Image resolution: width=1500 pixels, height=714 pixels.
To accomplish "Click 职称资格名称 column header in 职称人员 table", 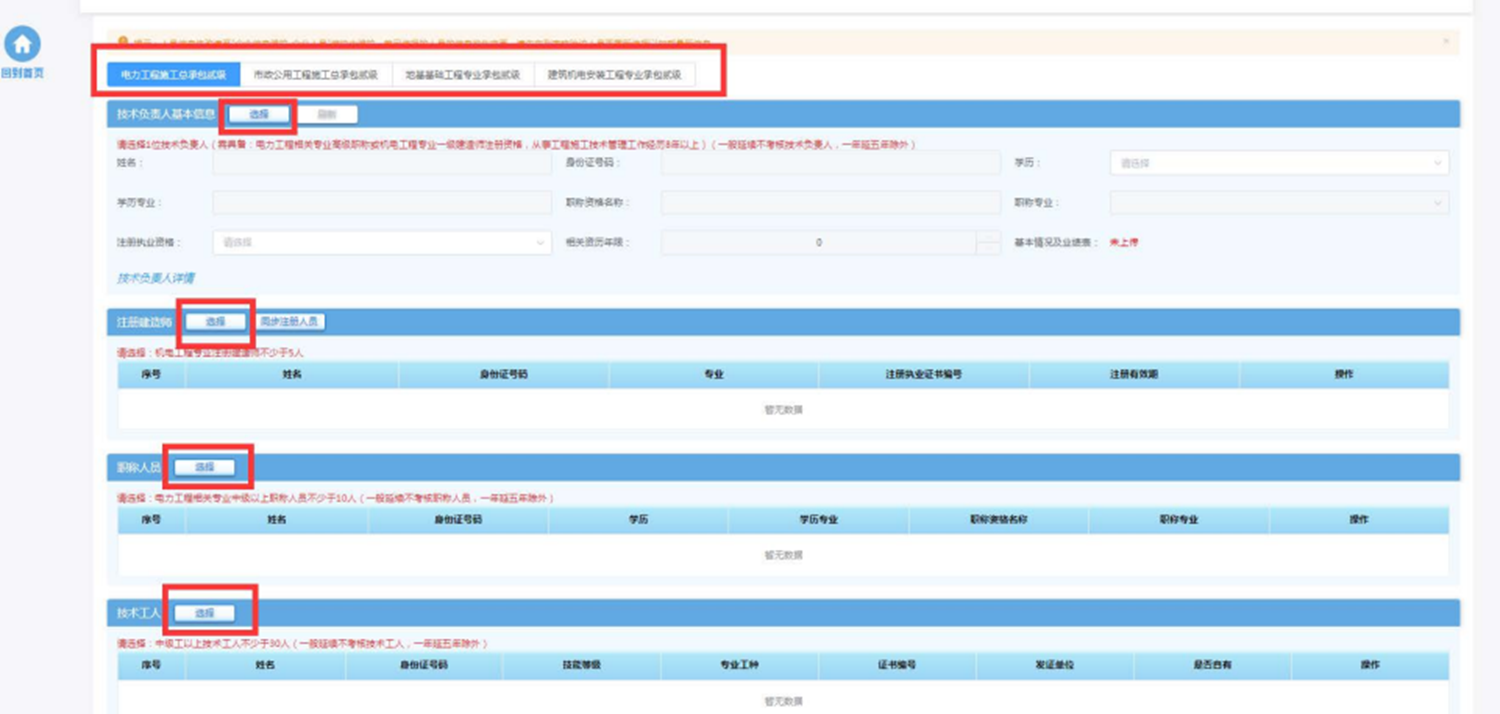I will [998, 520].
